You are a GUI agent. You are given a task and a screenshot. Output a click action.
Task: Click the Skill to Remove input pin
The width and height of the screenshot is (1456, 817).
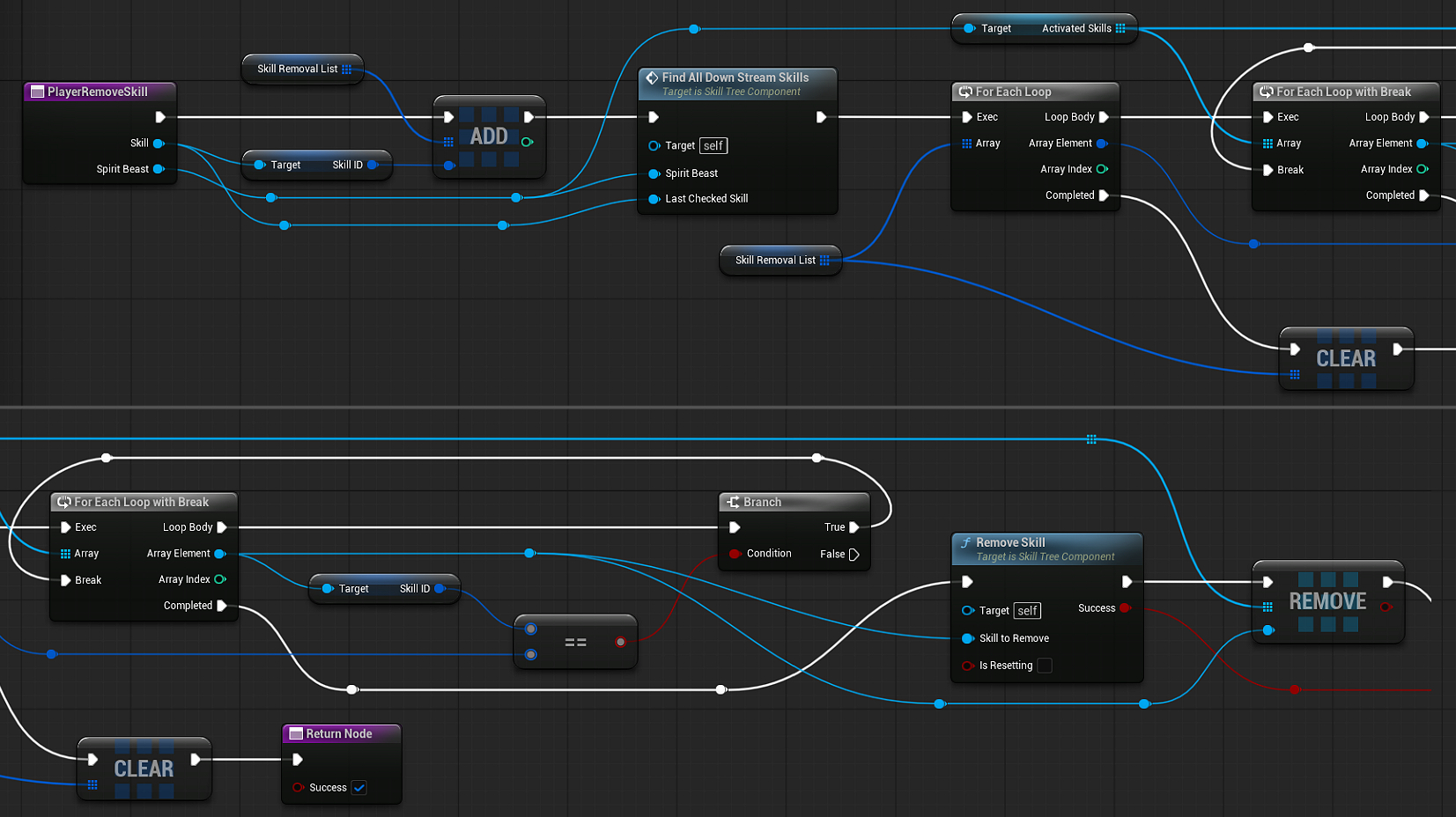tap(968, 638)
